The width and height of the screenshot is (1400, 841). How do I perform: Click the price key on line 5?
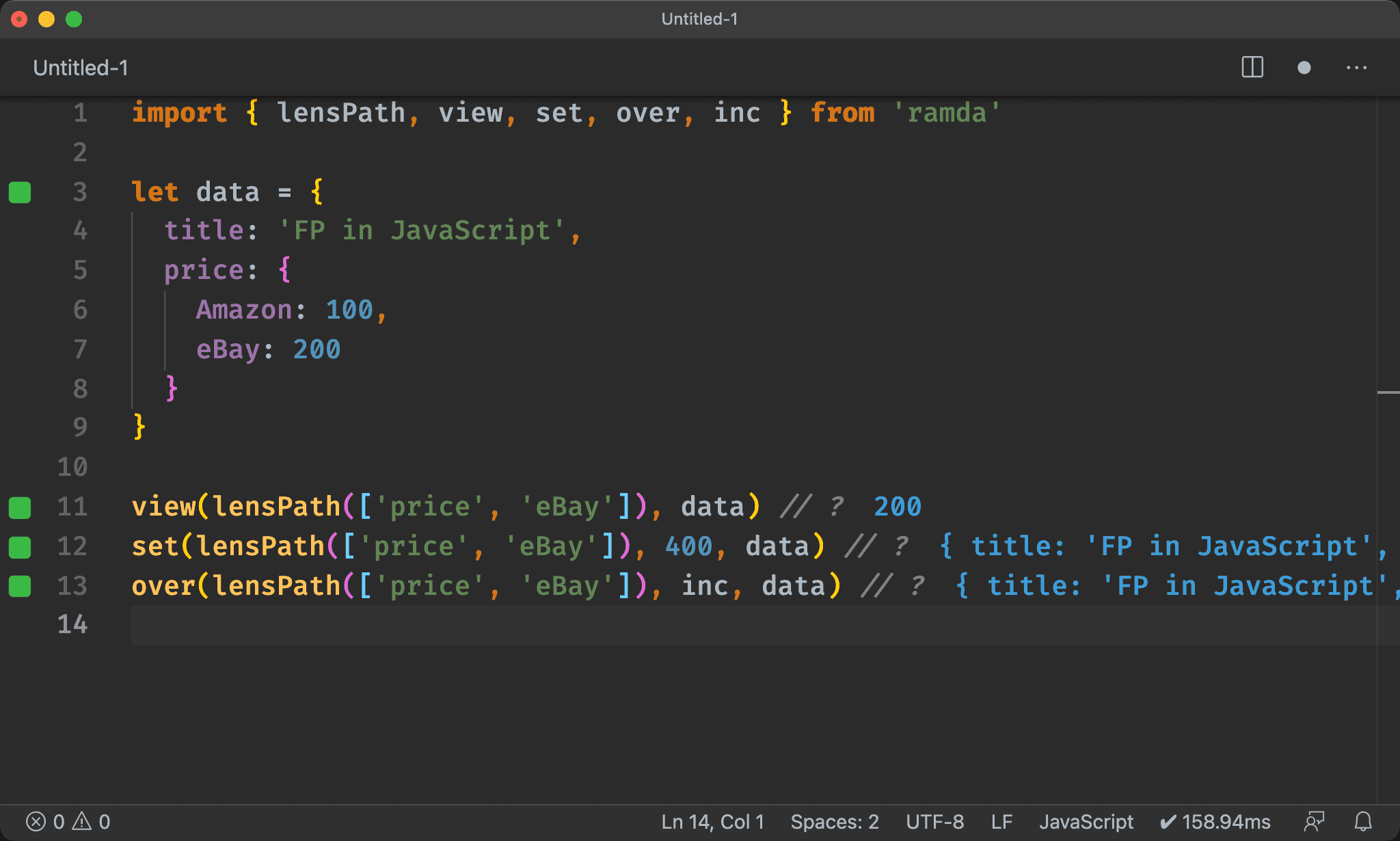click(204, 270)
